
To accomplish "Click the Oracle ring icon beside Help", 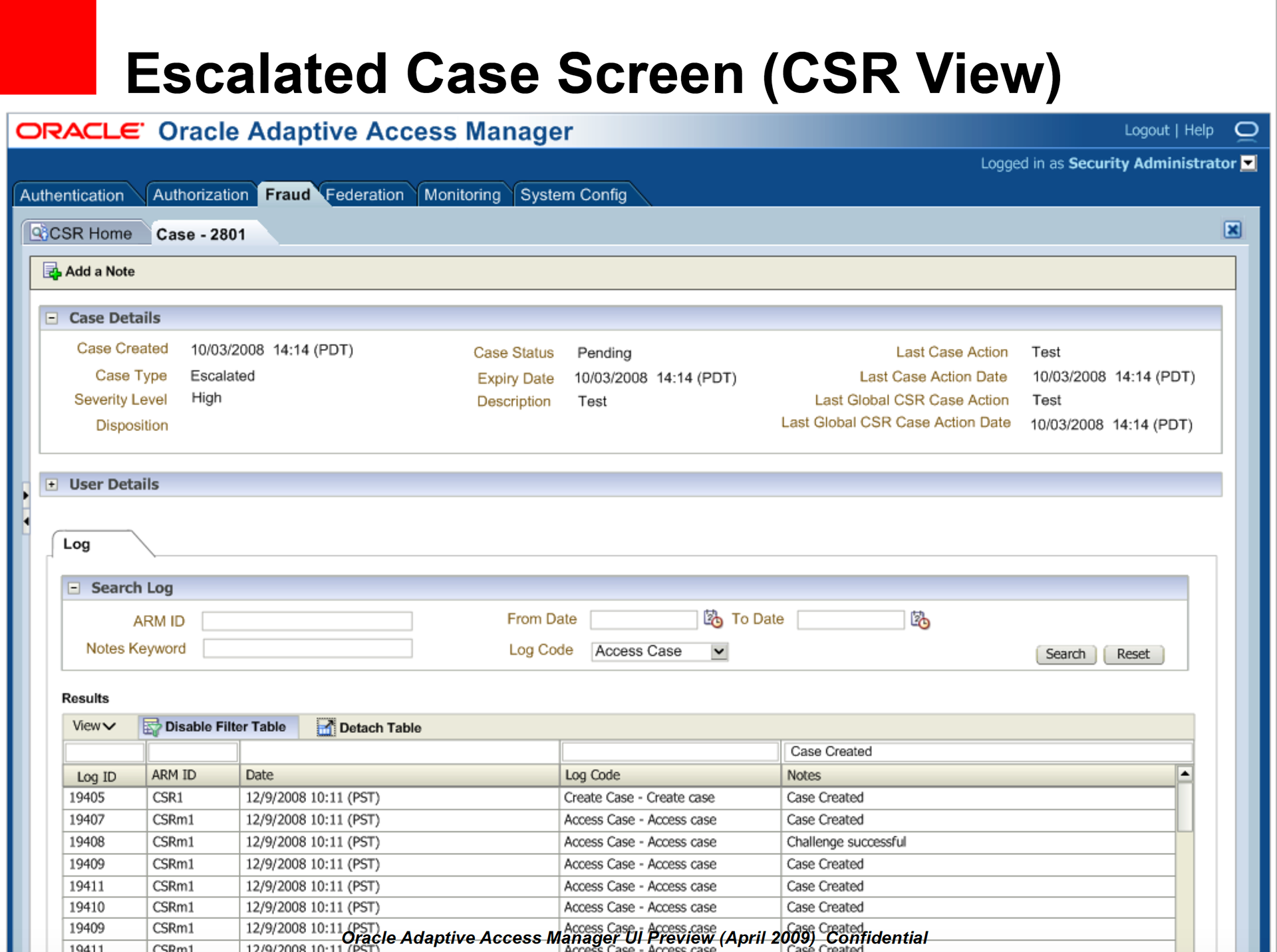I will [x=1246, y=130].
